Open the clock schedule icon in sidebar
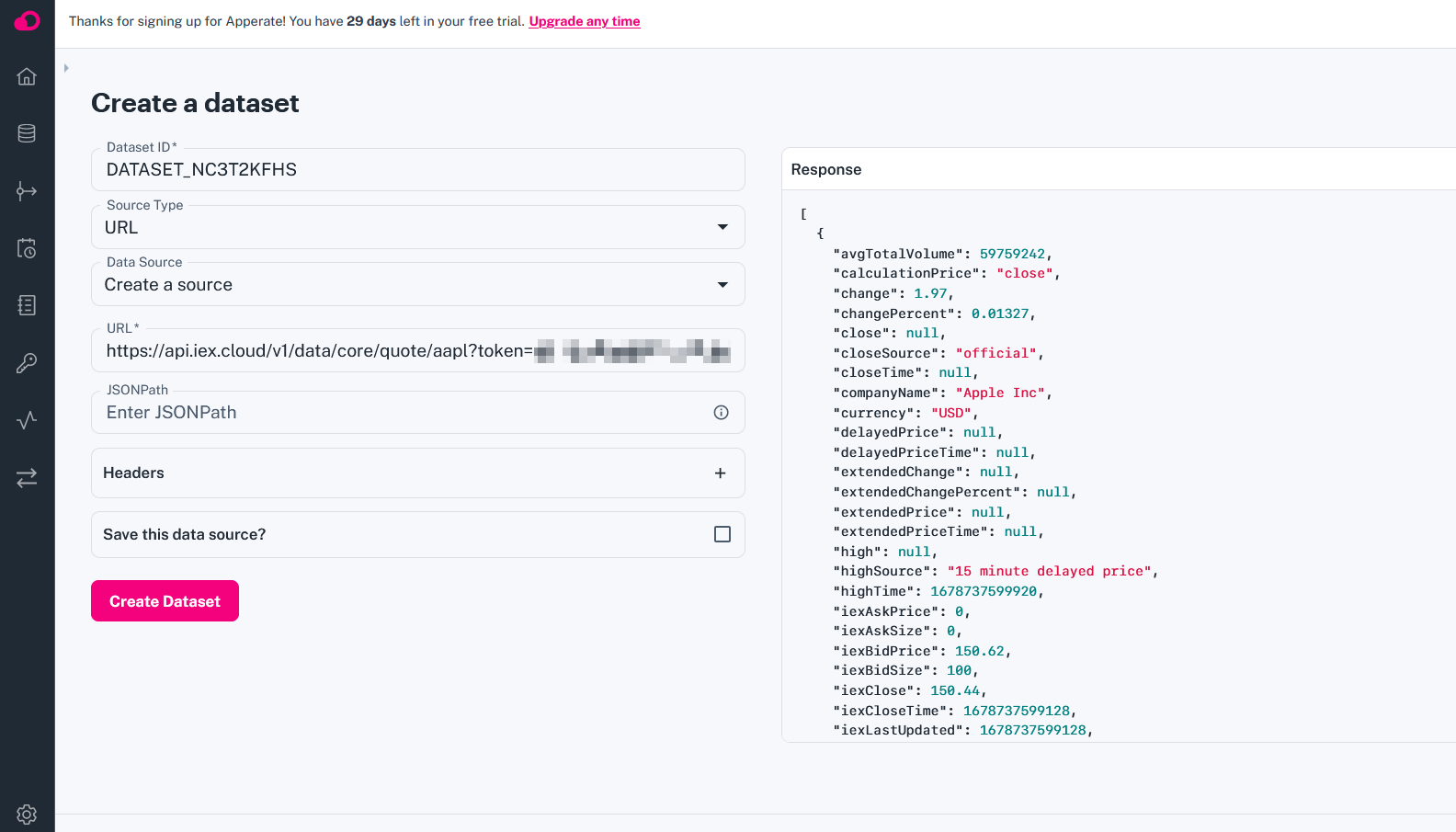The height and width of the screenshot is (832, 1456). point(27,248)
